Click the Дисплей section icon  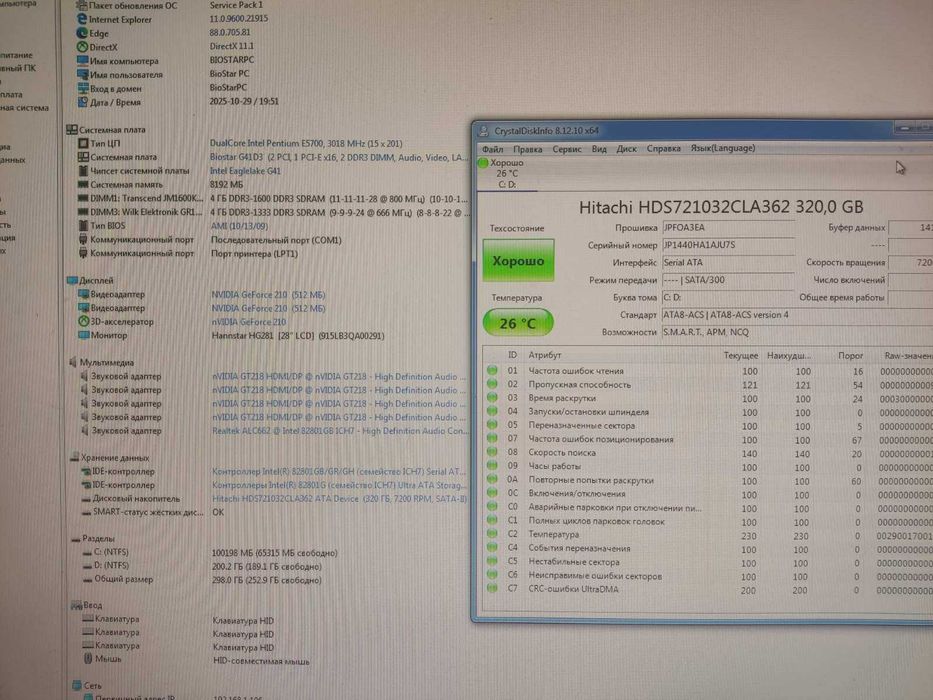click(x=72, y=280)
